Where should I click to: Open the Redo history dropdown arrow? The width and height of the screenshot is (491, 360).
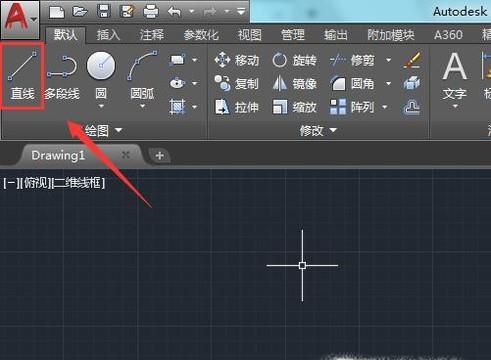click(227, 12)
